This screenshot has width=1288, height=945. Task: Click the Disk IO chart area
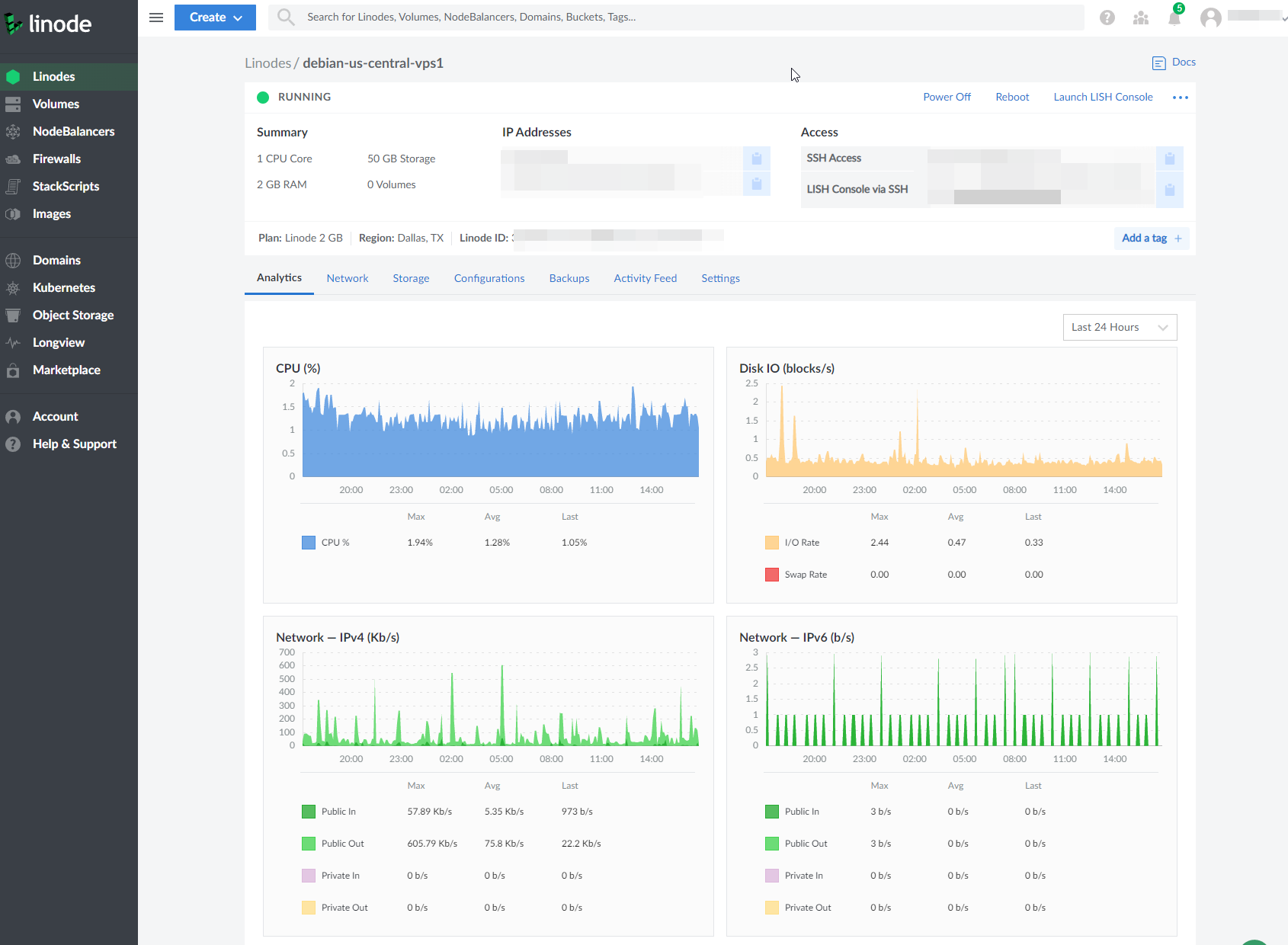(964, 431)
